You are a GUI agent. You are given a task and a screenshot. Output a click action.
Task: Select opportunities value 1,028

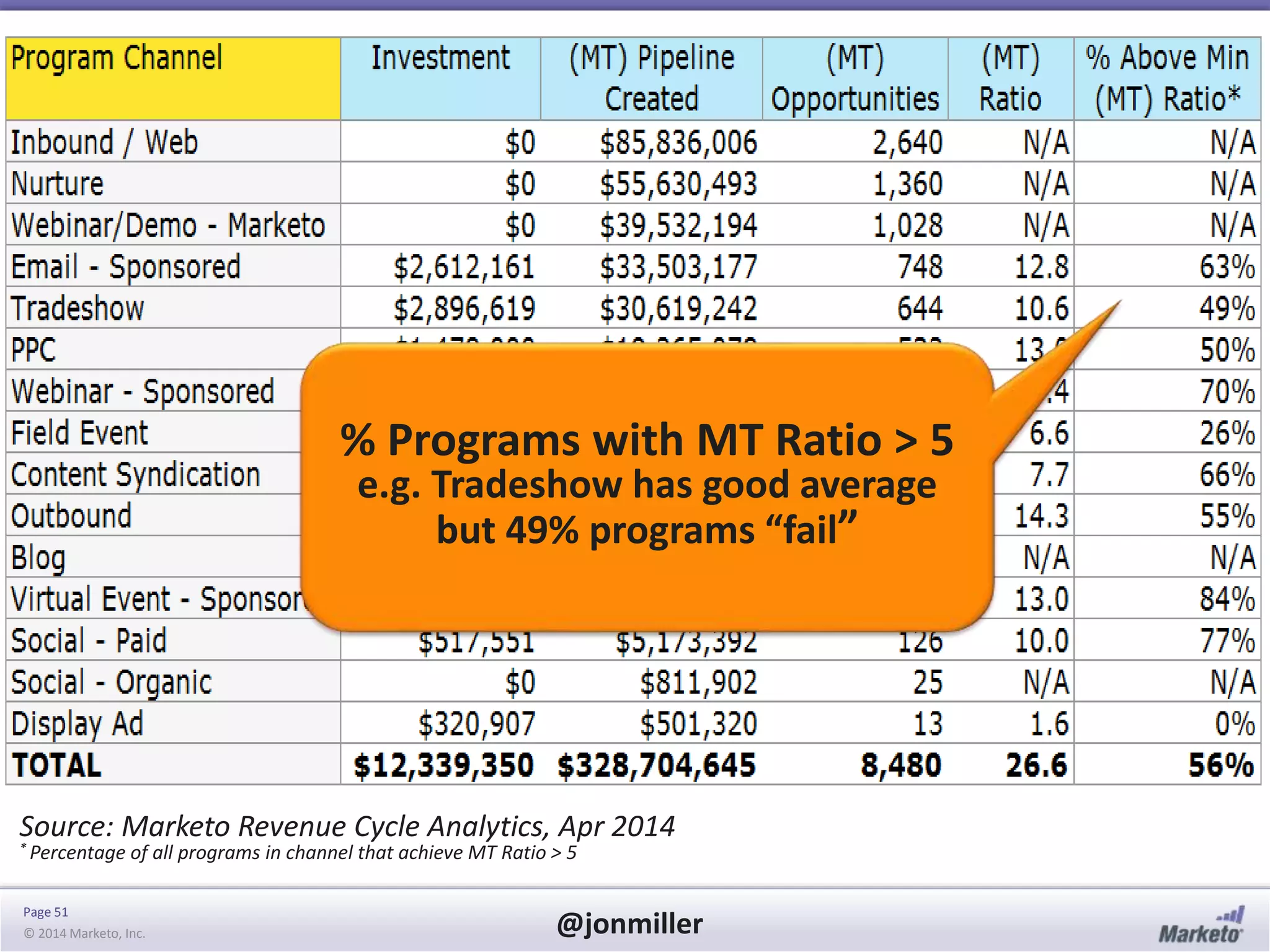tap(908, 226)
